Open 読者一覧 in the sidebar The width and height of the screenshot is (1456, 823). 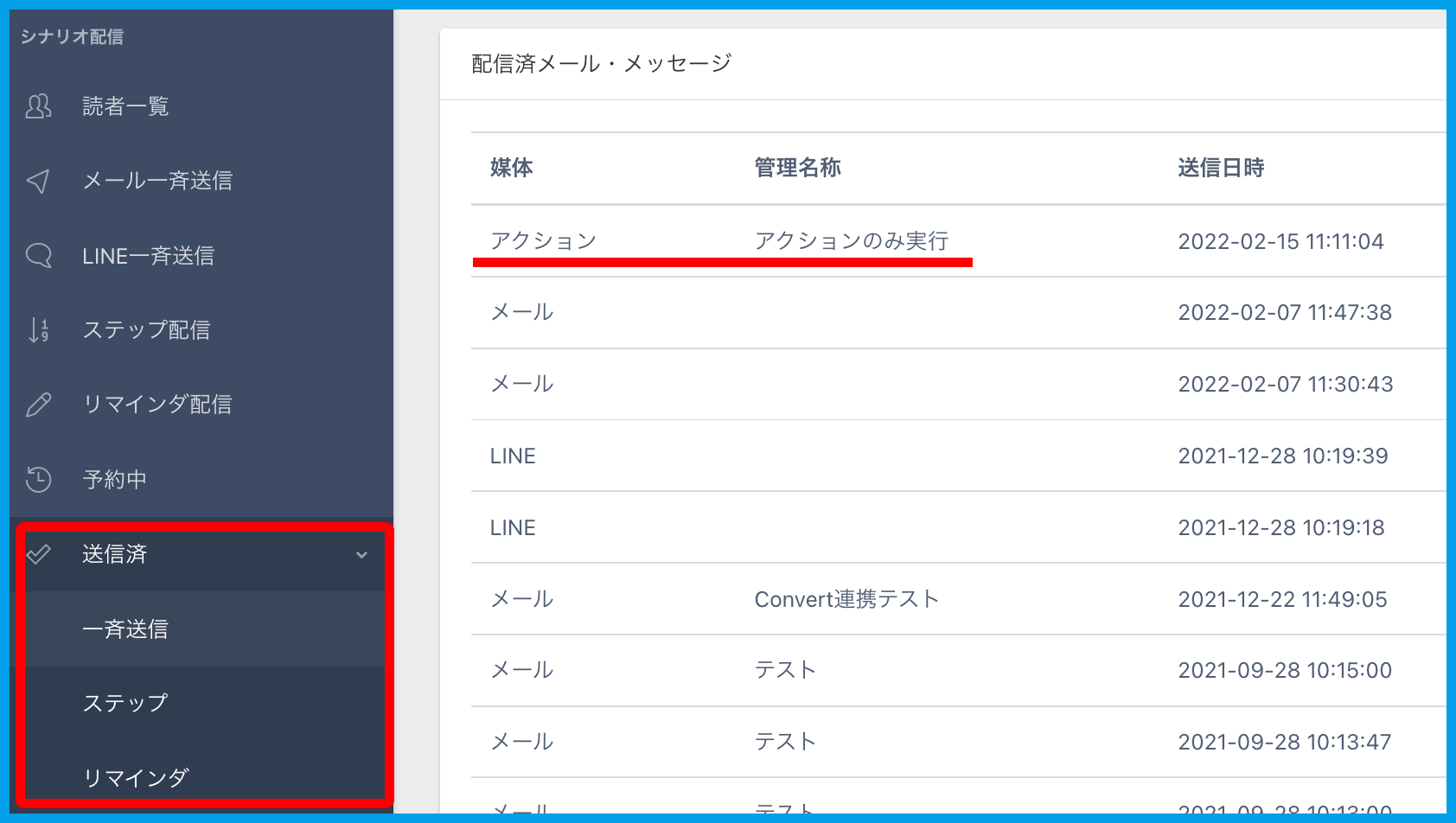125,106
